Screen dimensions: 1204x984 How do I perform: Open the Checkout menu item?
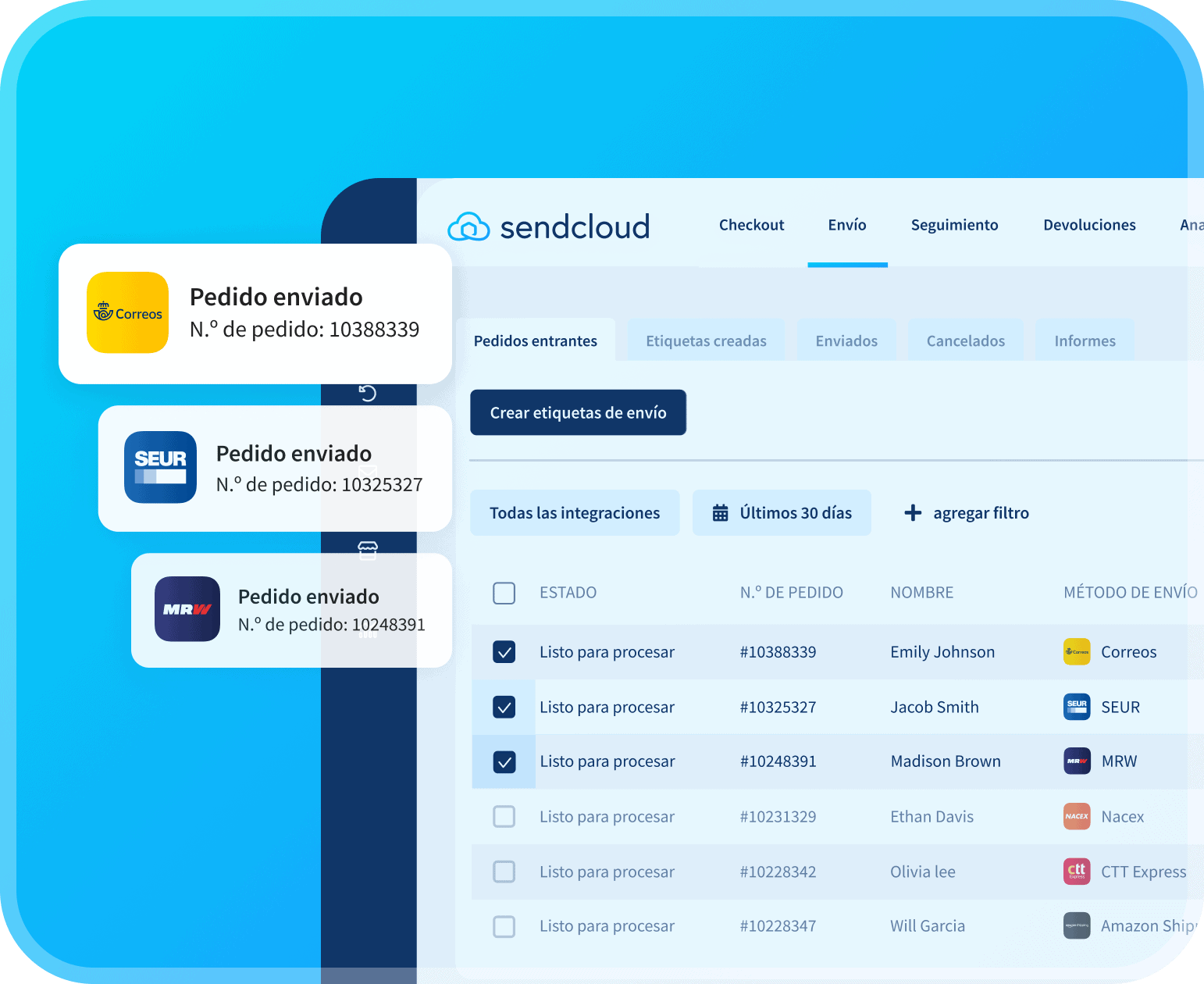tap(751, 225)
